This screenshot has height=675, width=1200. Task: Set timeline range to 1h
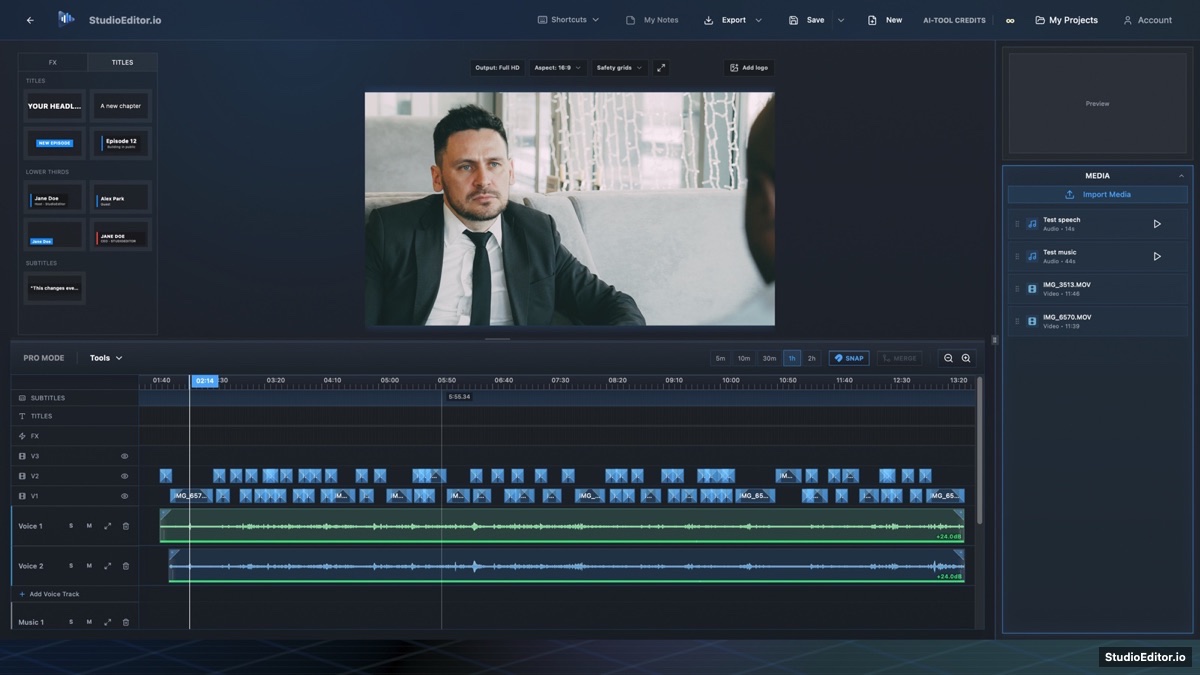pos(792,358)
